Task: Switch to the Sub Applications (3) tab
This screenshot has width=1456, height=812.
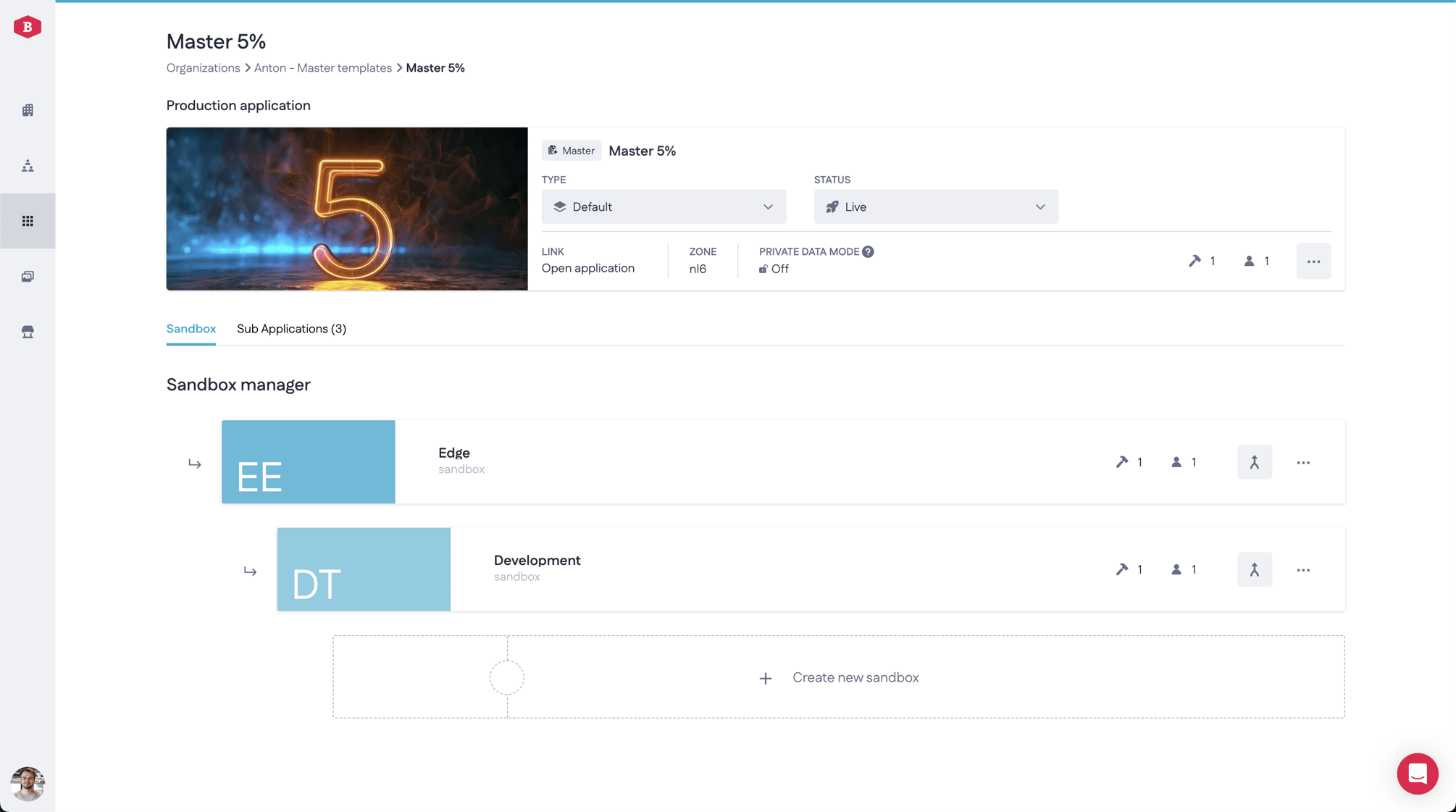Action: (291, 329)
